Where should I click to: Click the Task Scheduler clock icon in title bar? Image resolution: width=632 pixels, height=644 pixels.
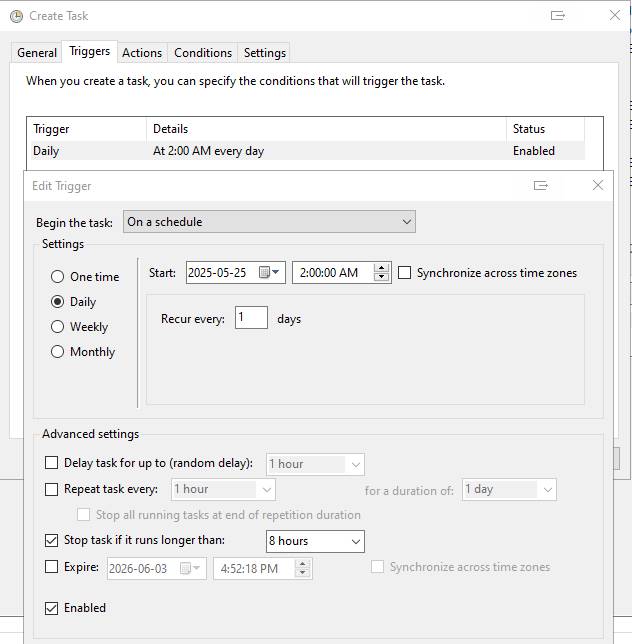tap(16, 16)
